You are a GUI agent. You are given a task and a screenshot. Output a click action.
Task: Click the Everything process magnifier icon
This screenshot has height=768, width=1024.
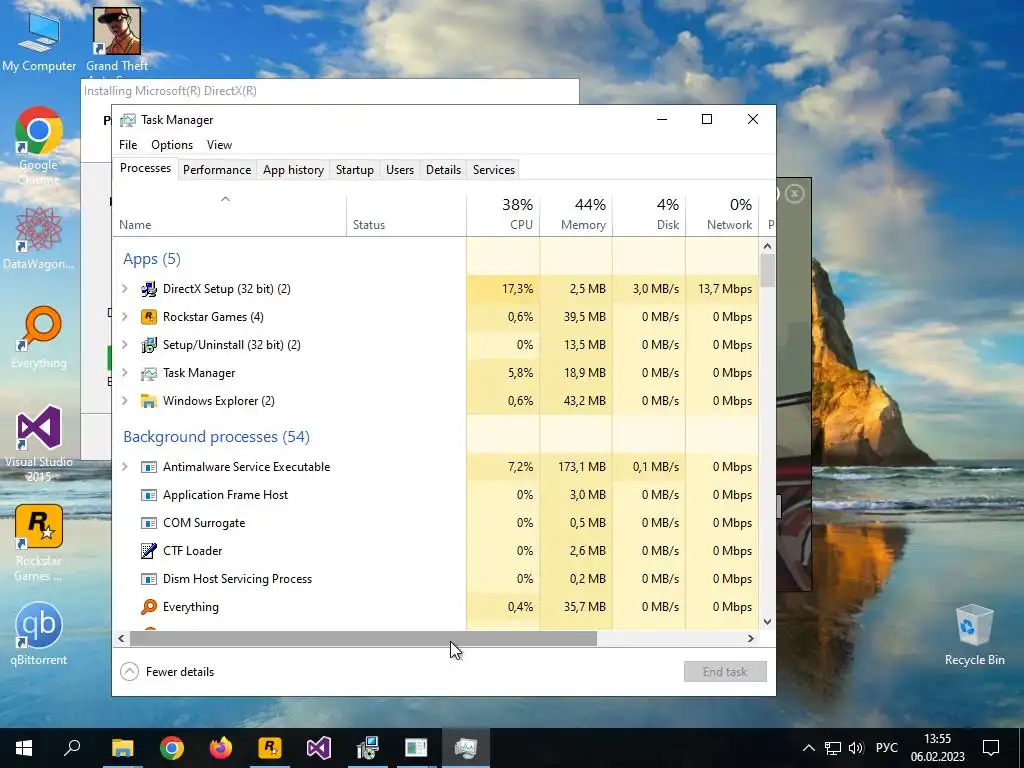pos(149,607)
